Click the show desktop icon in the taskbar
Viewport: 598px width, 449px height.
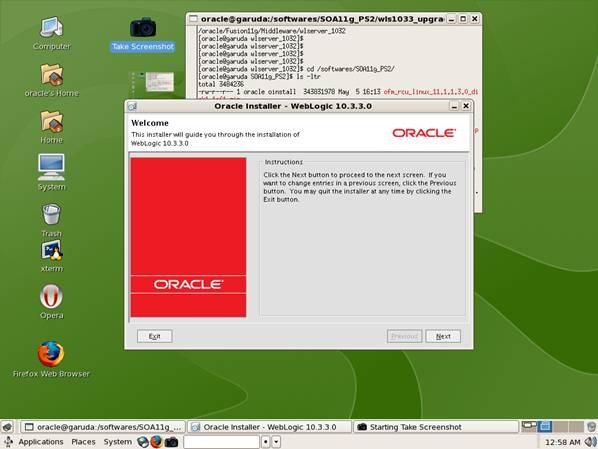click(x=7, y=427)
